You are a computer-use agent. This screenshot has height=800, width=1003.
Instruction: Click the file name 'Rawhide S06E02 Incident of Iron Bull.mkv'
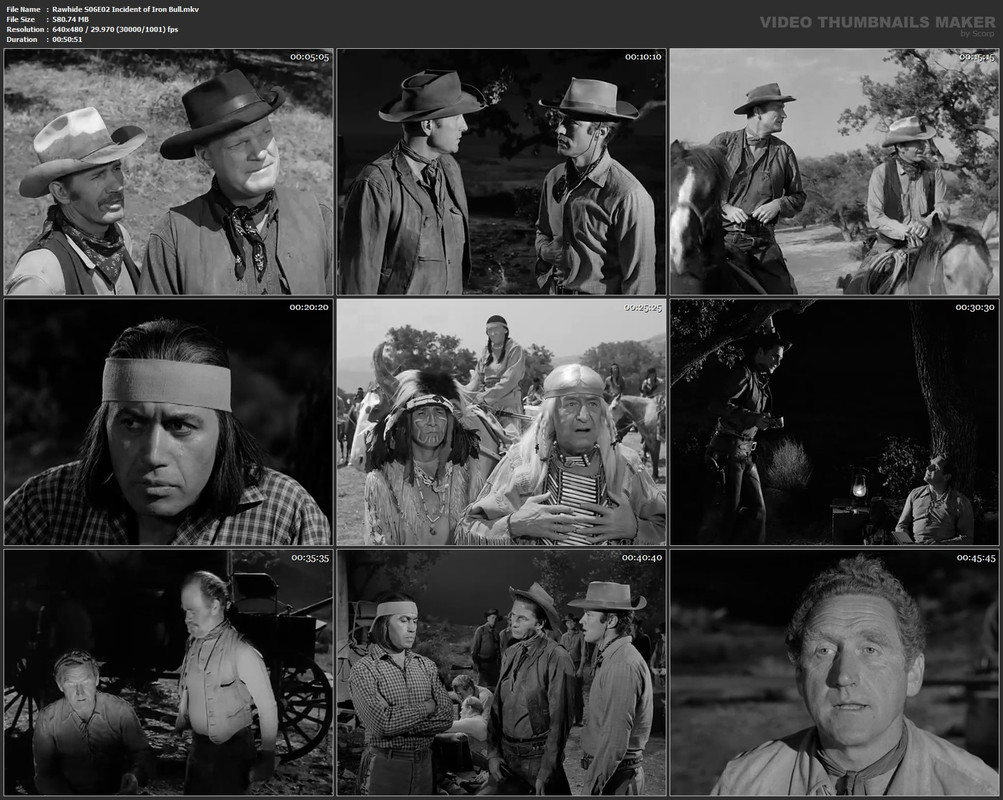pyautogui.click(x=125, y=10)
